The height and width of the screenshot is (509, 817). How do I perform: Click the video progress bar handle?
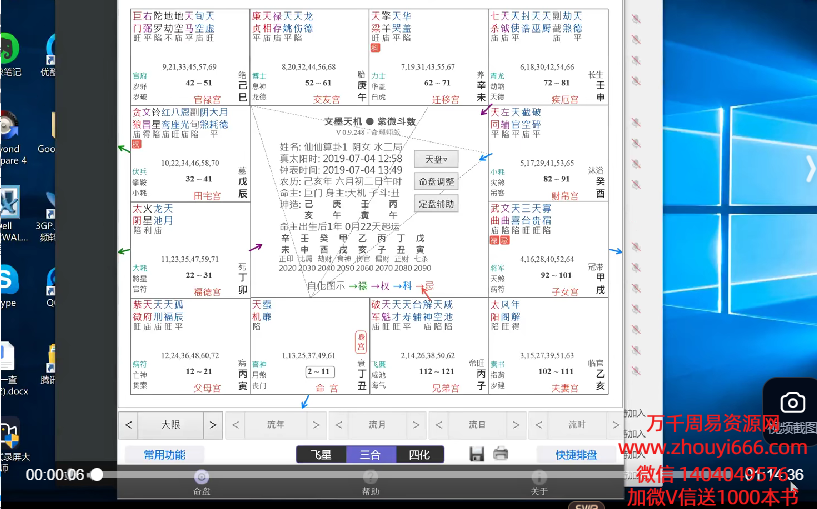(x=96, y=475)
